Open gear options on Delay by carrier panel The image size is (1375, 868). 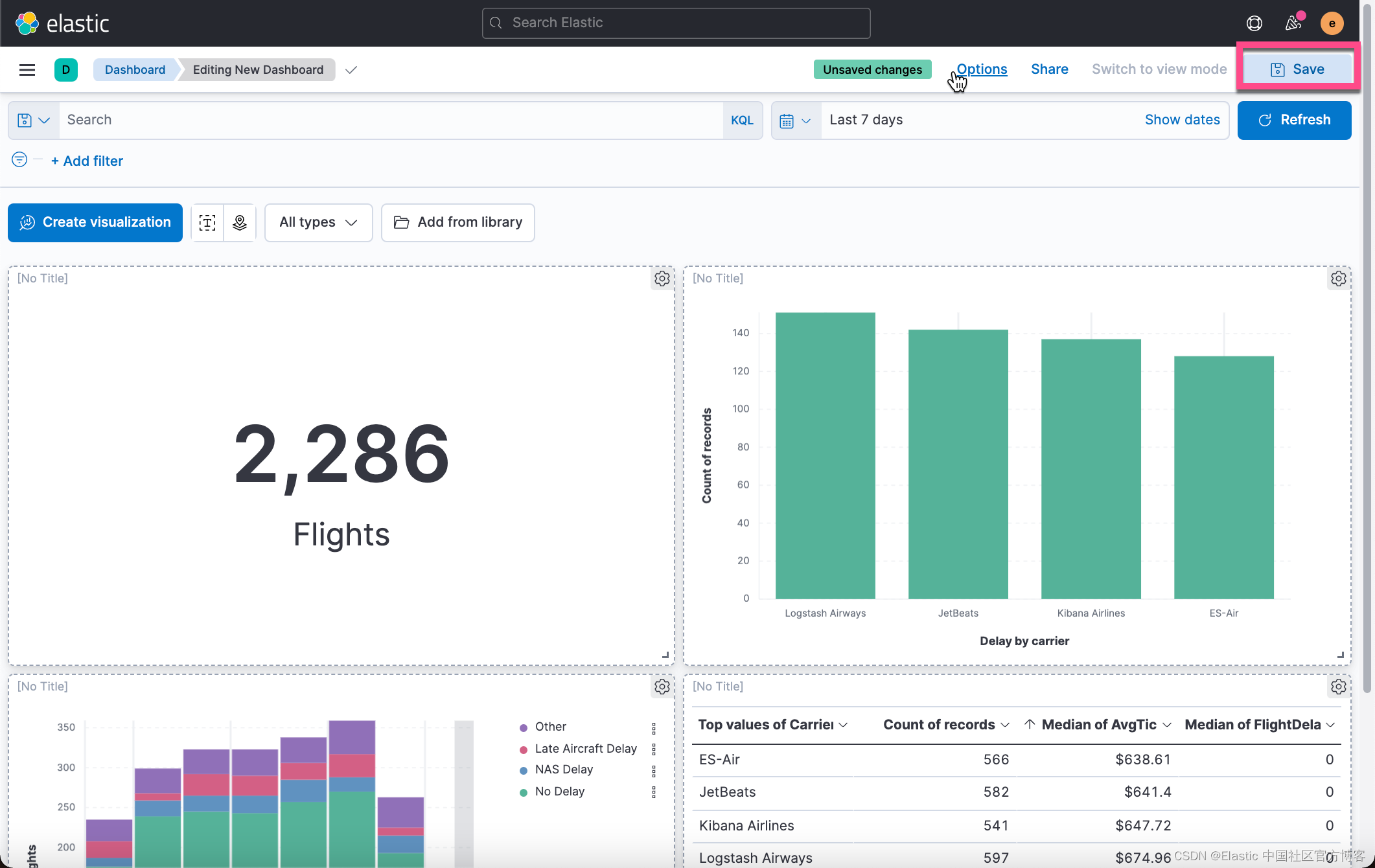point(1338,279)
